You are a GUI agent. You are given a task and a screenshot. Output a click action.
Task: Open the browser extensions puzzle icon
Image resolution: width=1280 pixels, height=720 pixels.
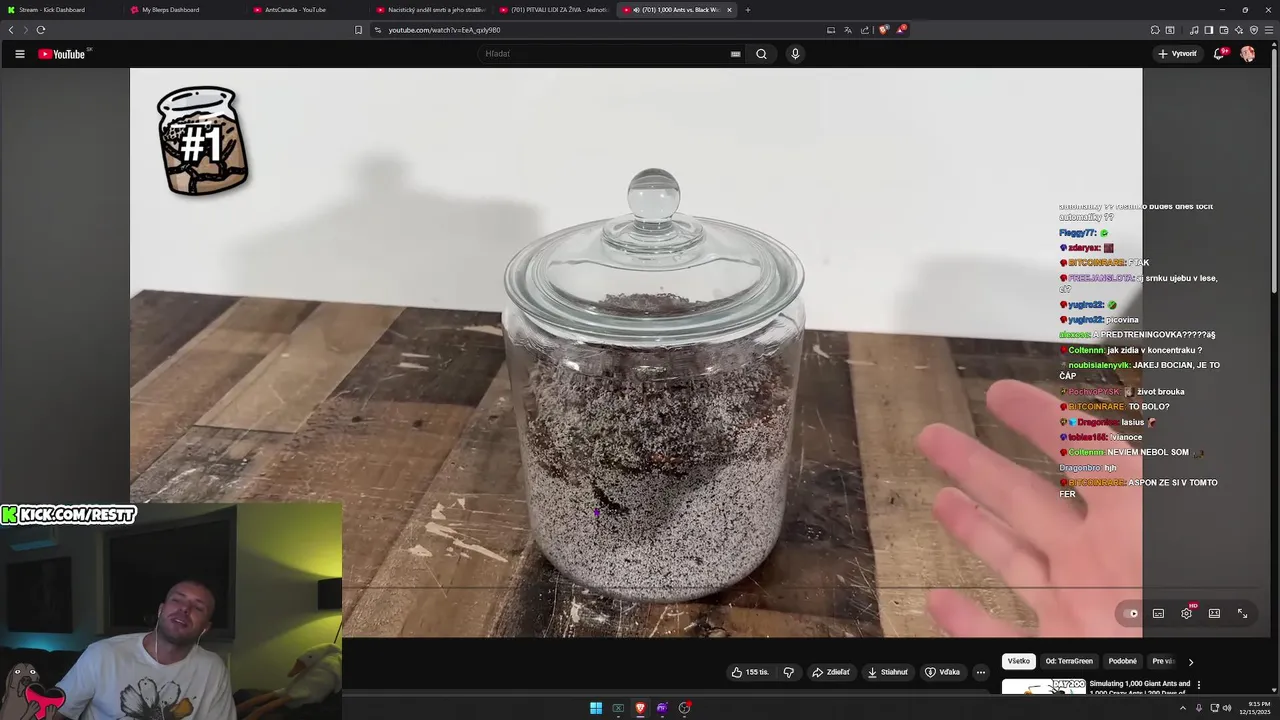[x=1155, y=30]
